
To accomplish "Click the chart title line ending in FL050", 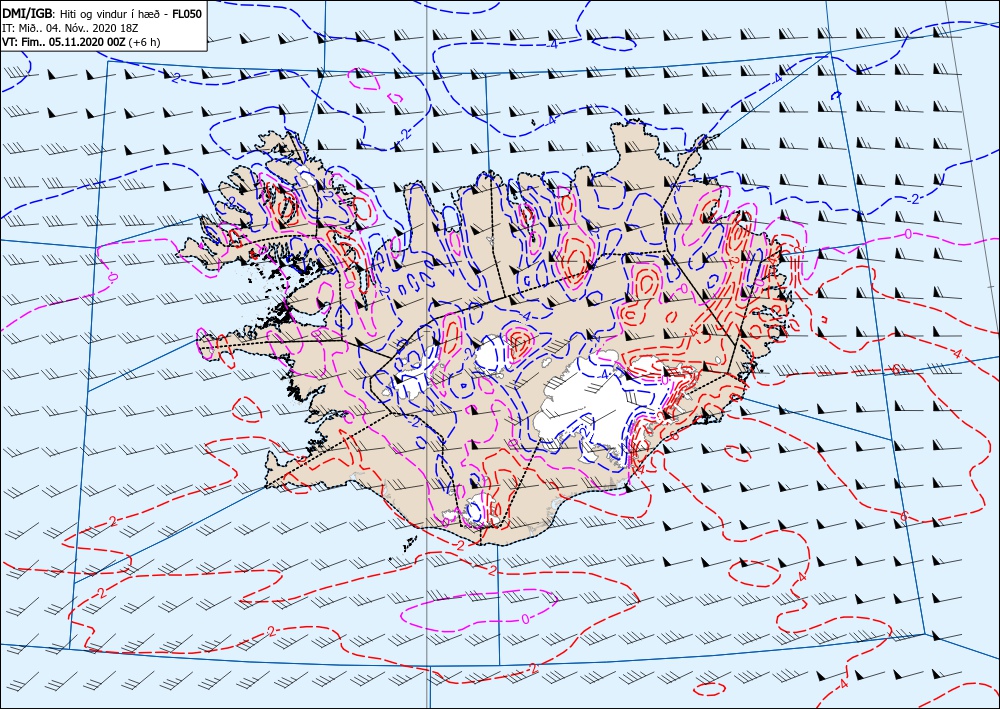I will pyautogui.click(x=103, y=14).
